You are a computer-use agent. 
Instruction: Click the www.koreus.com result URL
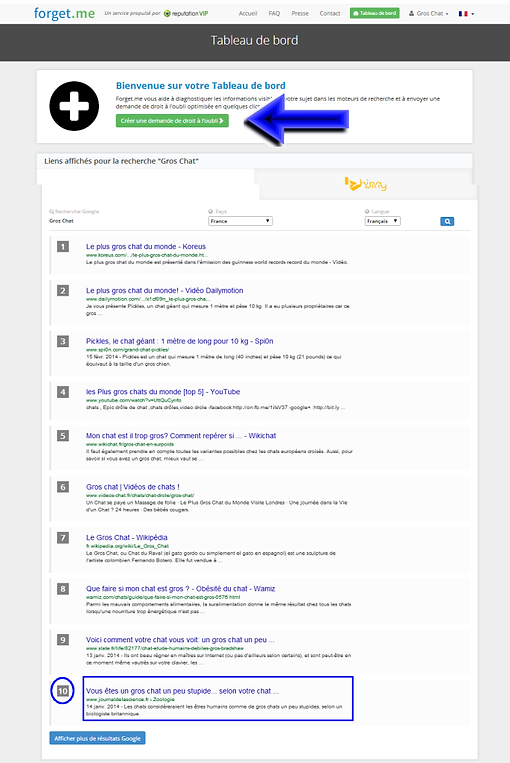click(147, 255)
